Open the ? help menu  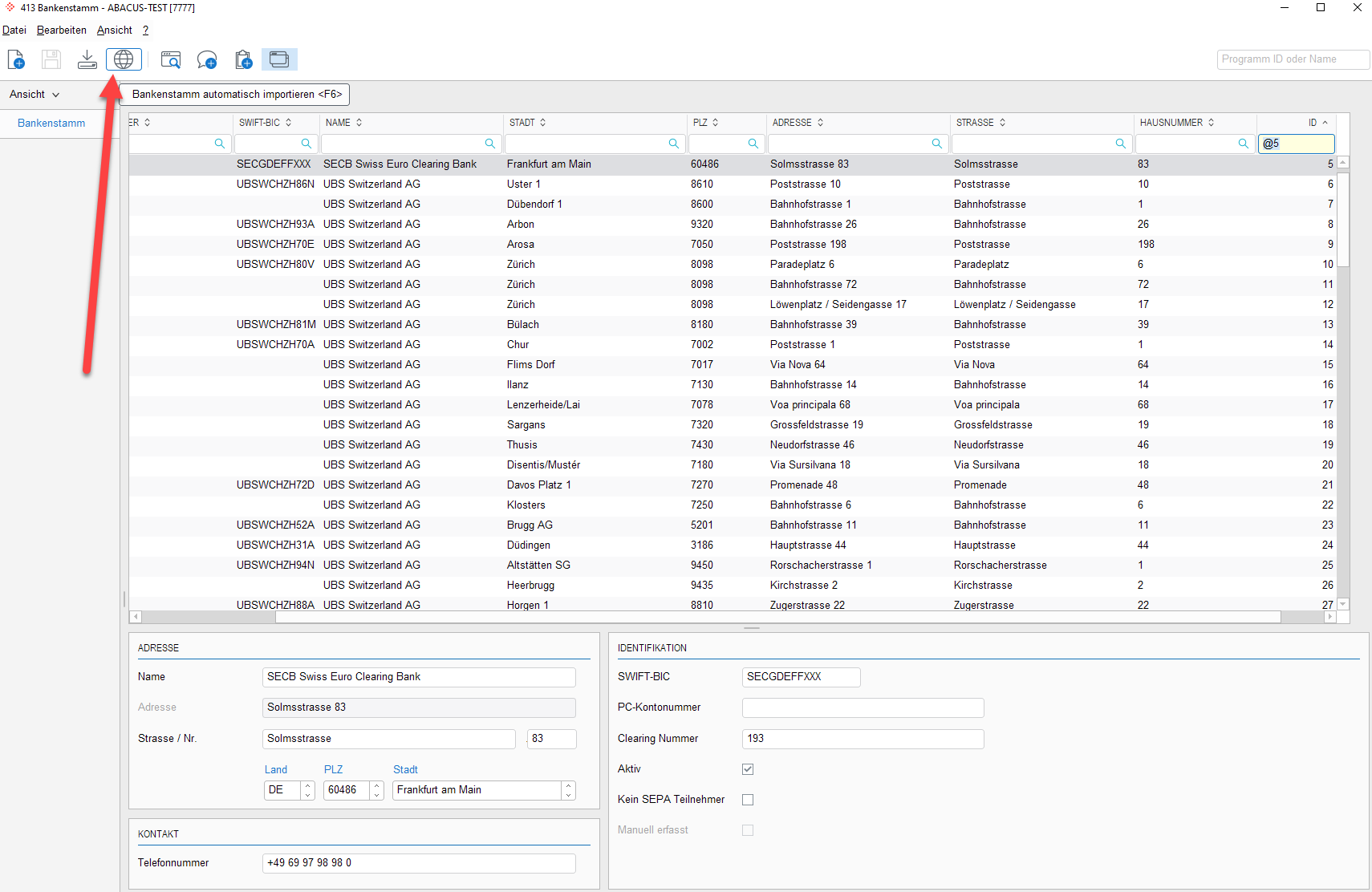(x=146, y=30)
